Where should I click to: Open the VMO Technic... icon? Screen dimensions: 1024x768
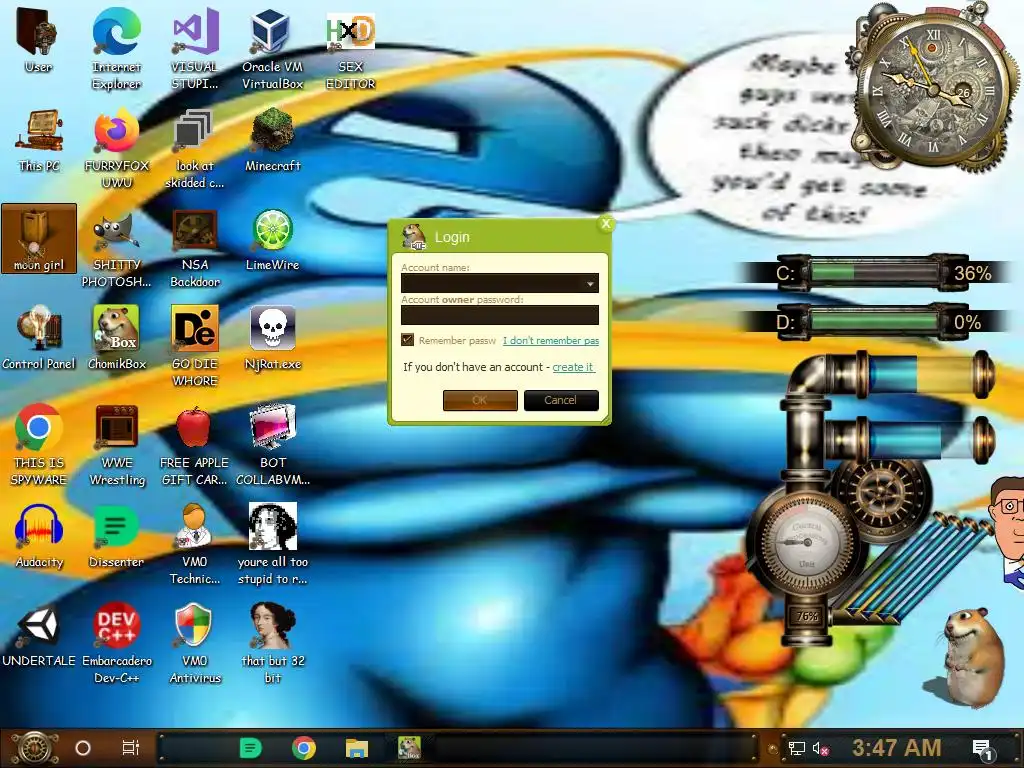[x=195, y=545]
